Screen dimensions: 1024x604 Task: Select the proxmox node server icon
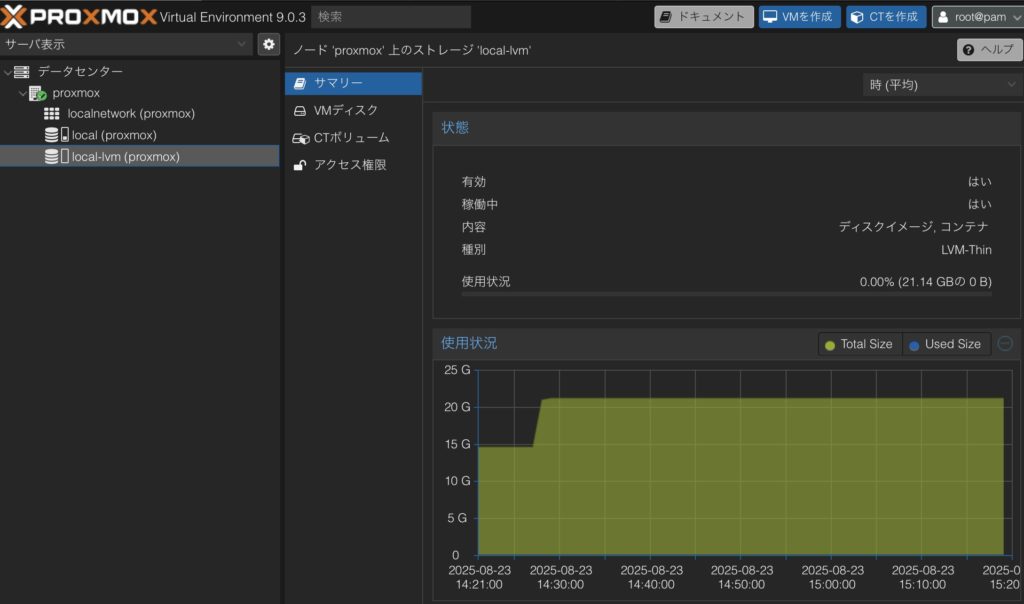pyautogui.click(x=38, y=93)
